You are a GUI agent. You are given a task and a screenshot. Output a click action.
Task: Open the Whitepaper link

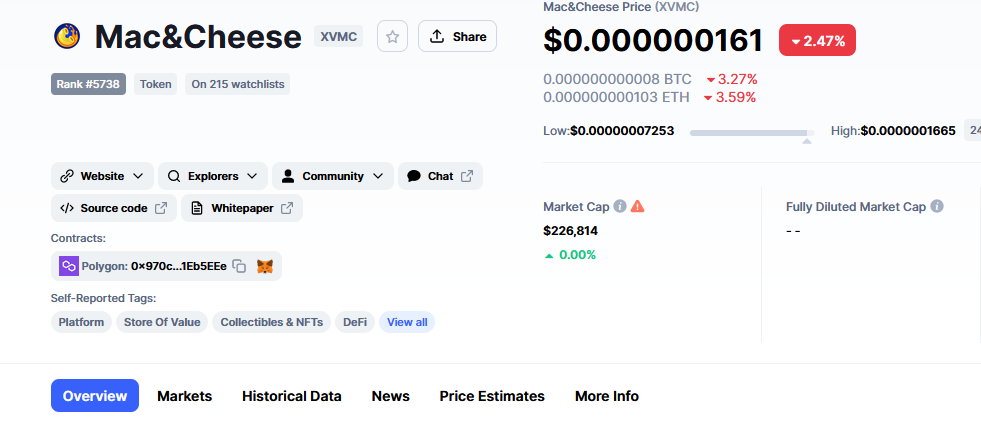242,208
